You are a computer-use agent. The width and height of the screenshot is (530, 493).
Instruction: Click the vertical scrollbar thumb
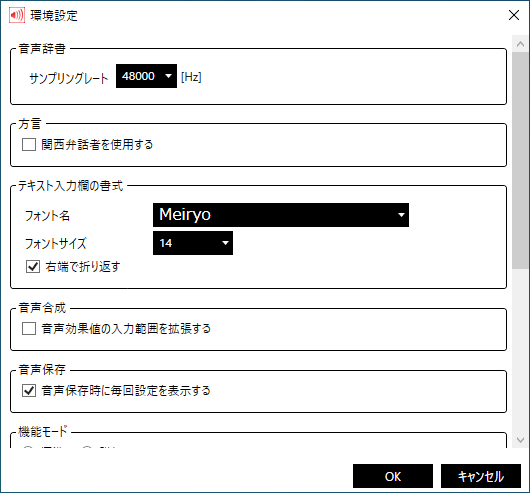521,161
